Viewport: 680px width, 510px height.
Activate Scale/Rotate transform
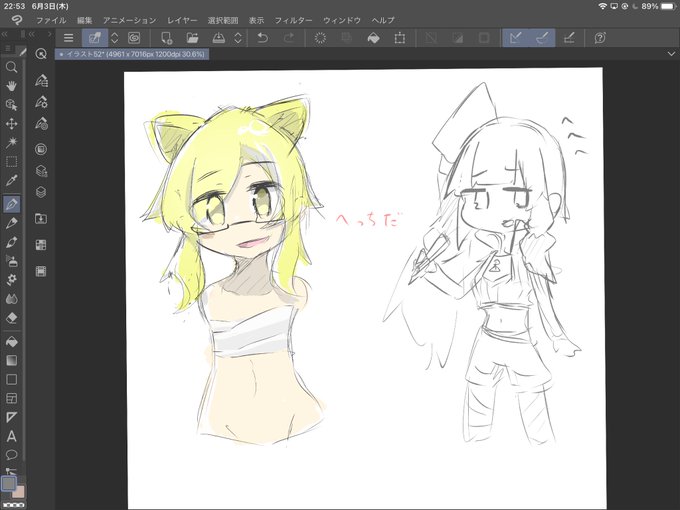(400, 38)
